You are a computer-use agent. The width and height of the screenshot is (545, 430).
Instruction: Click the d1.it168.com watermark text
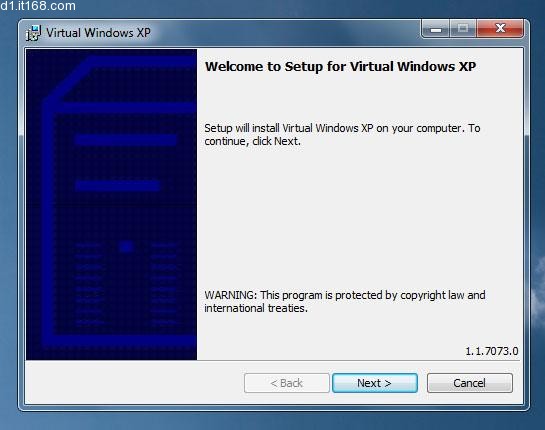coord(38,6)
